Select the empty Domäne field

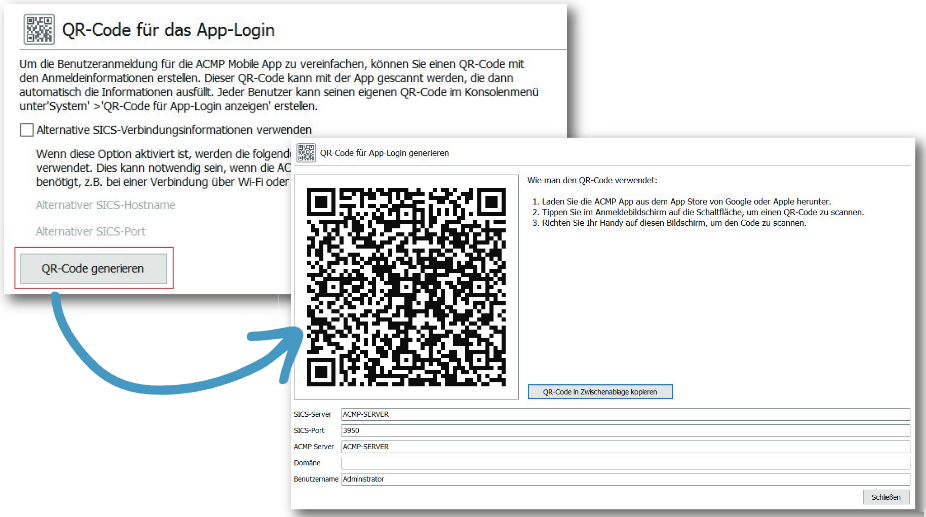click(x=625, y=463)
